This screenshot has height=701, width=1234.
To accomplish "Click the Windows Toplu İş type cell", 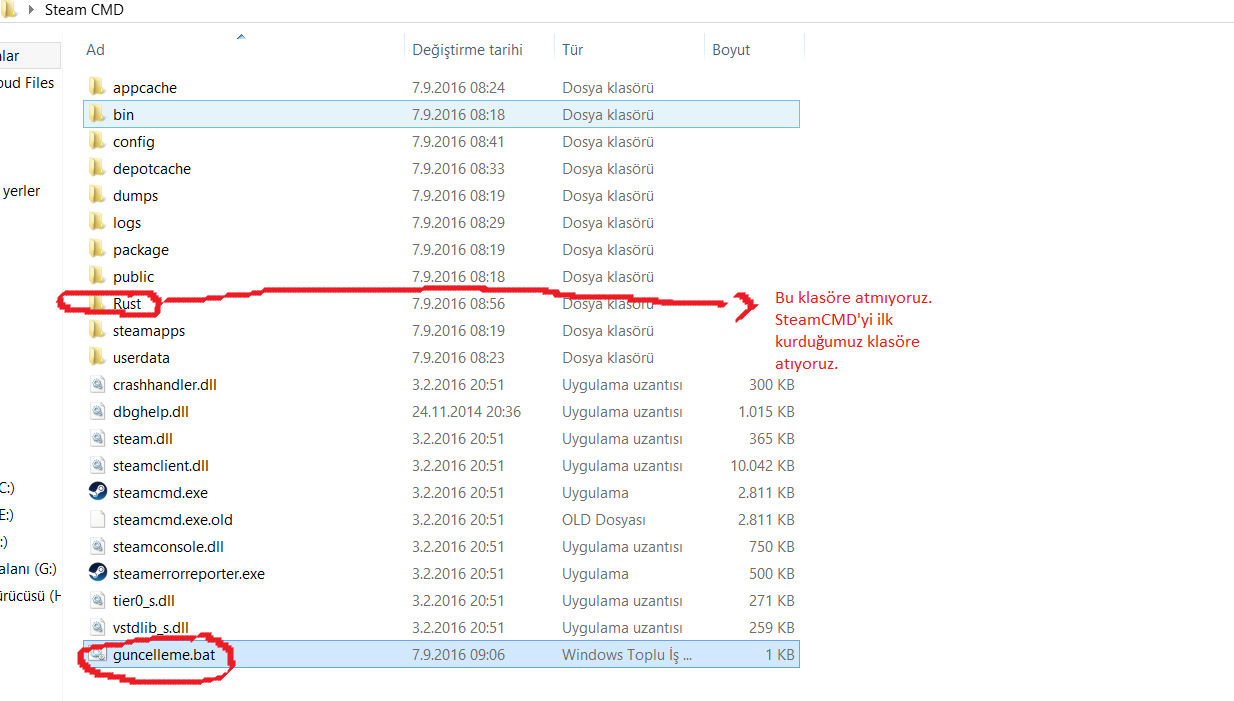I will [627, 655].
